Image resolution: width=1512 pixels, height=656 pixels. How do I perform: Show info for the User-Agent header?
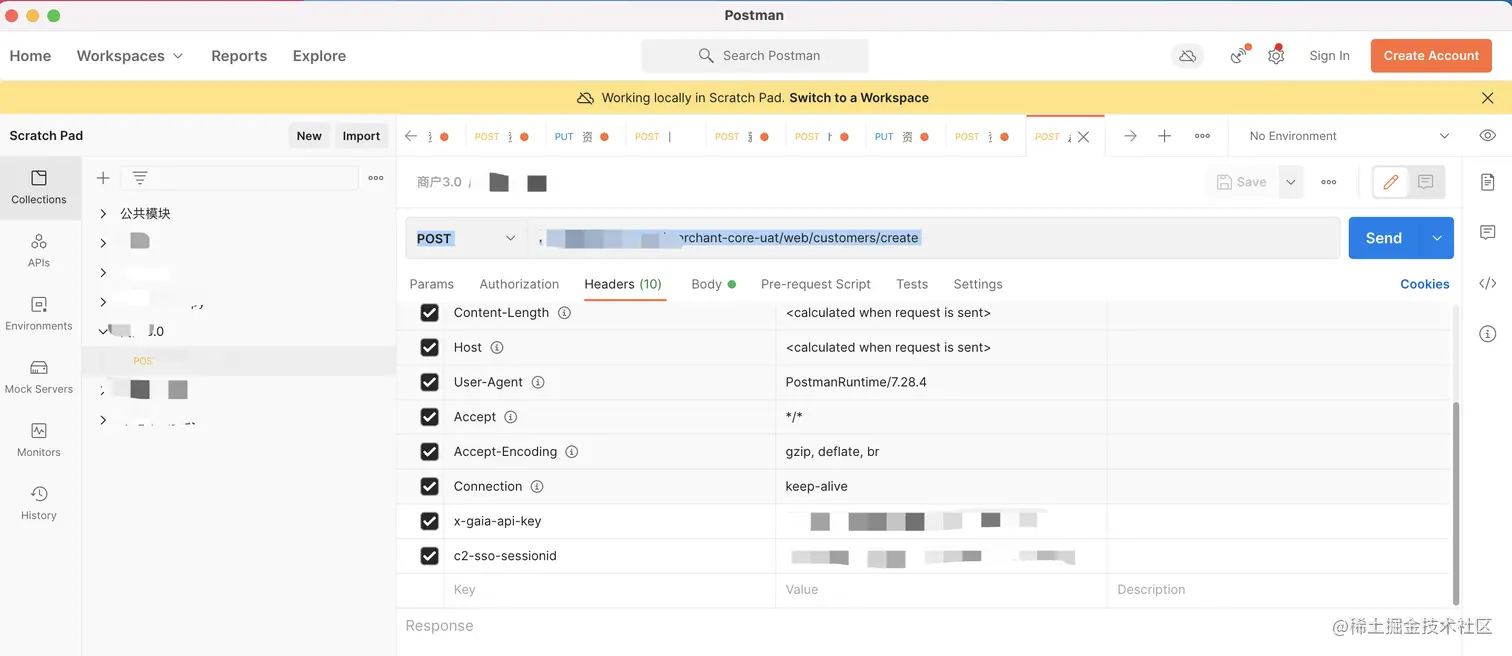click(x=538, y=382)
